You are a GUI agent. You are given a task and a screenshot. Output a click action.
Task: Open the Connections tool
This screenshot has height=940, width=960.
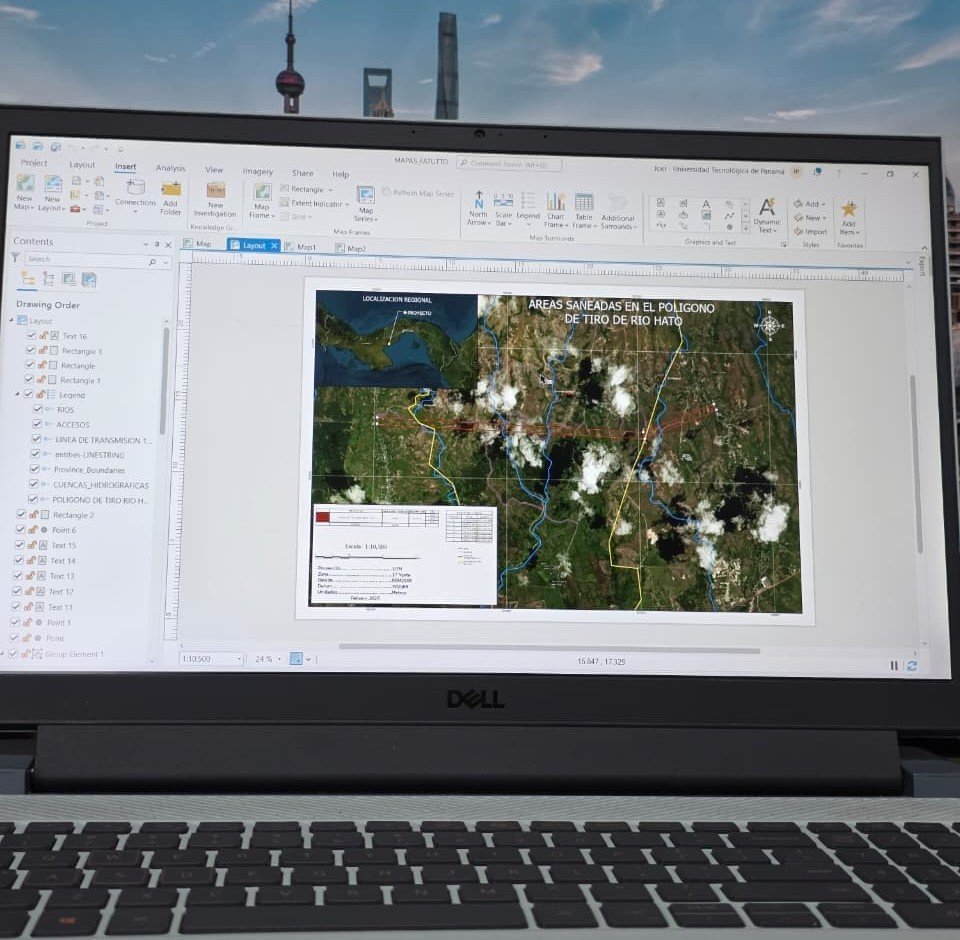135,195
